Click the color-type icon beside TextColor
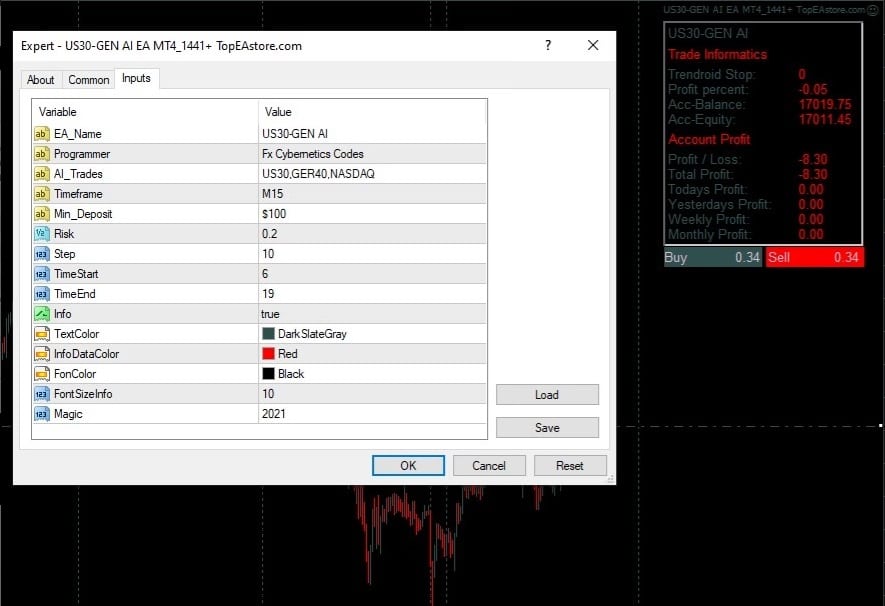885x606 pixels. [42, 334]
